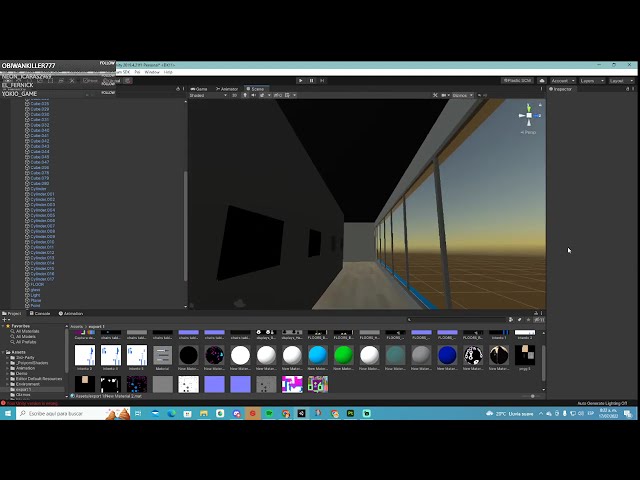Screen dimensions: 640x480
Task: Open the Help menu
Action: click(168, 72)
